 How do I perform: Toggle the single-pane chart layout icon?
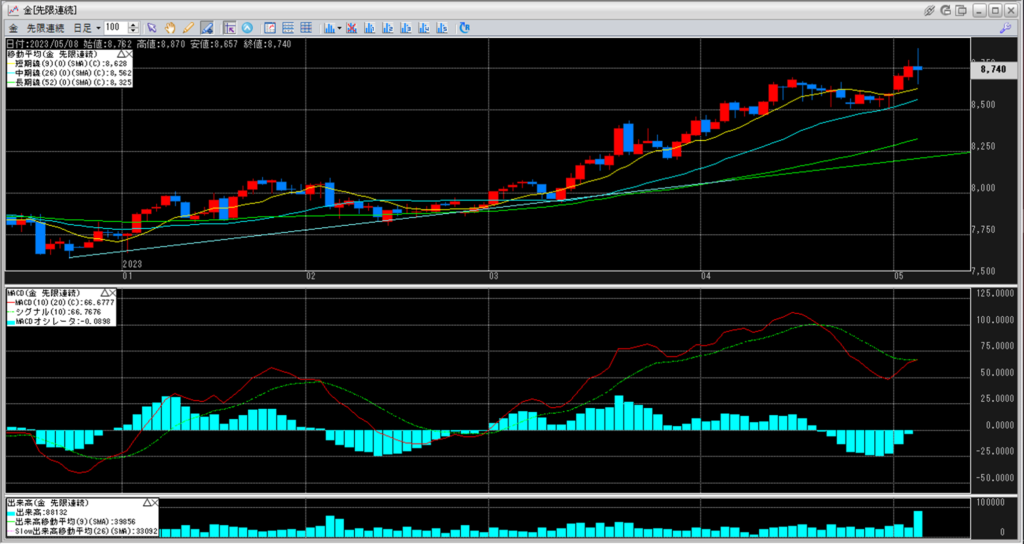(270, 27)
